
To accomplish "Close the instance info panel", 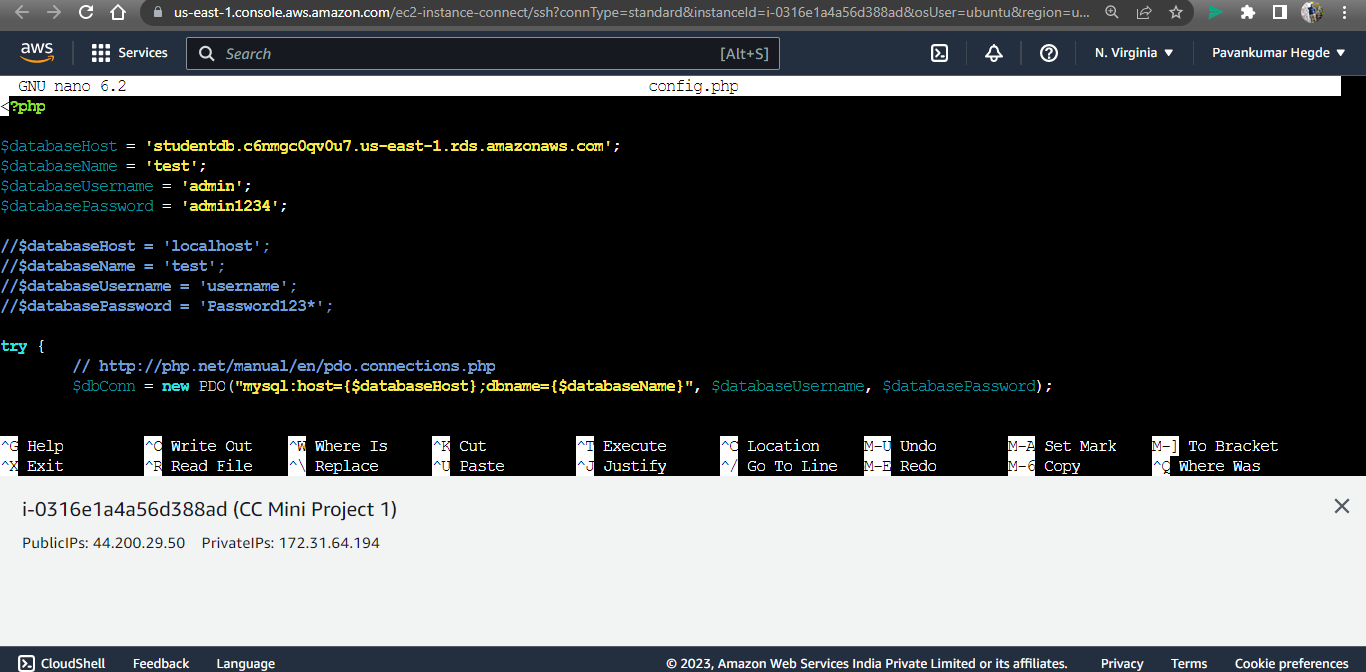I will (x=1342, y=506).
